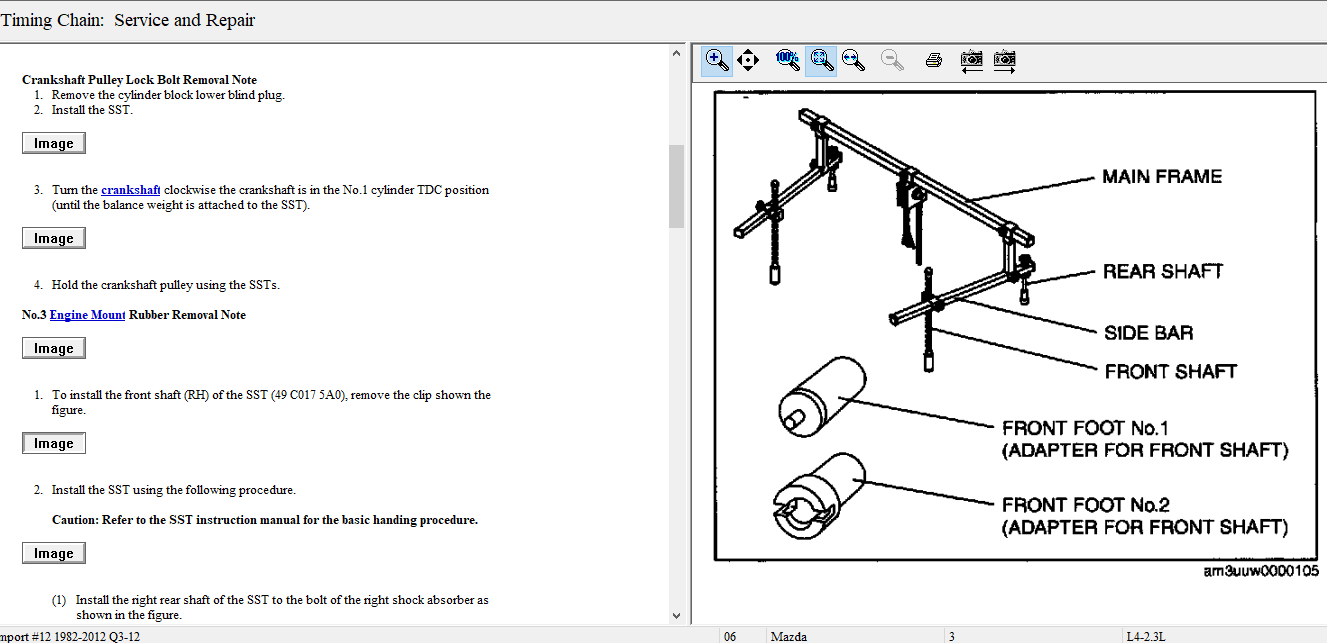Screen dimensions: 1327x643
Task: Click image reference am3uuw0000105
Action: 1261,571
